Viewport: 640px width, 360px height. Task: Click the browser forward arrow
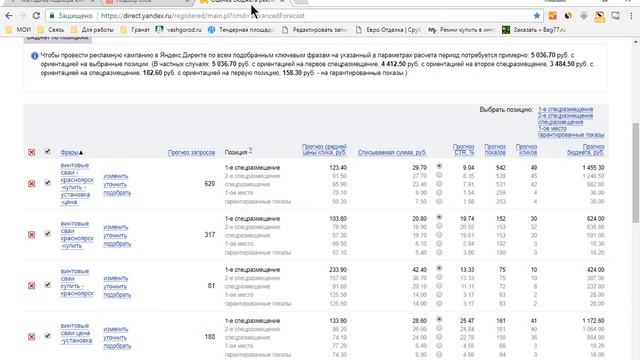tap(23, 16)
